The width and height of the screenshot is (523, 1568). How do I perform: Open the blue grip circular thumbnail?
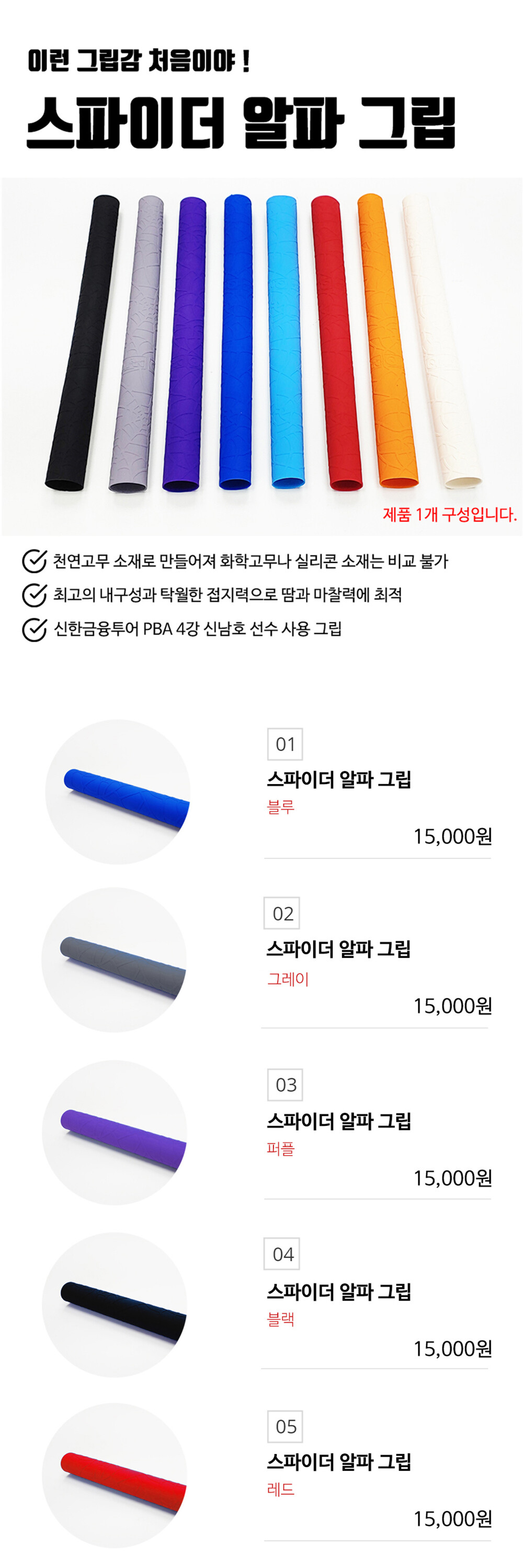(x=118, y=791)
